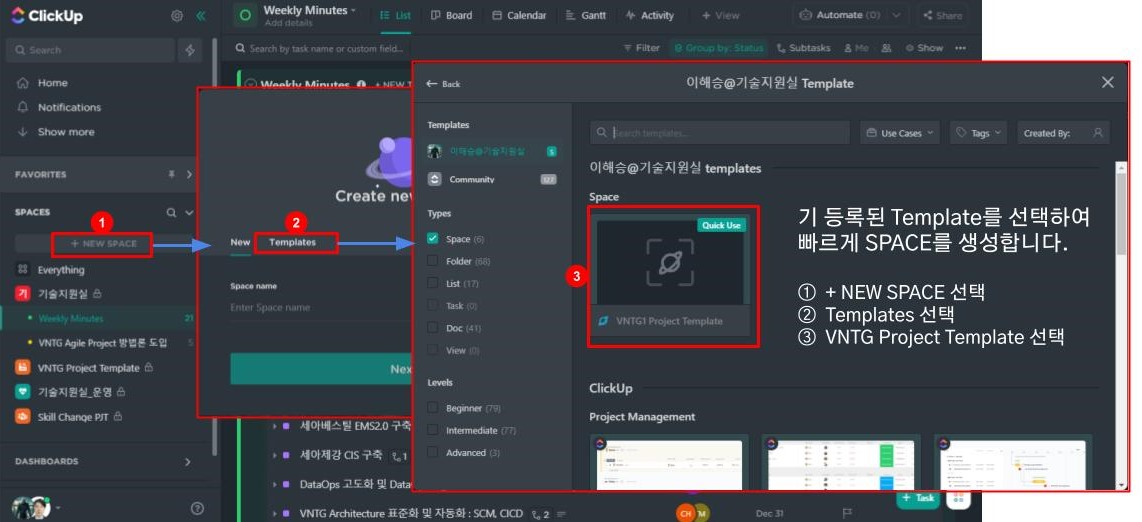Open Everything in Spaces list
This screenshot has height=522, width=1142.
(x=60, y=269)
